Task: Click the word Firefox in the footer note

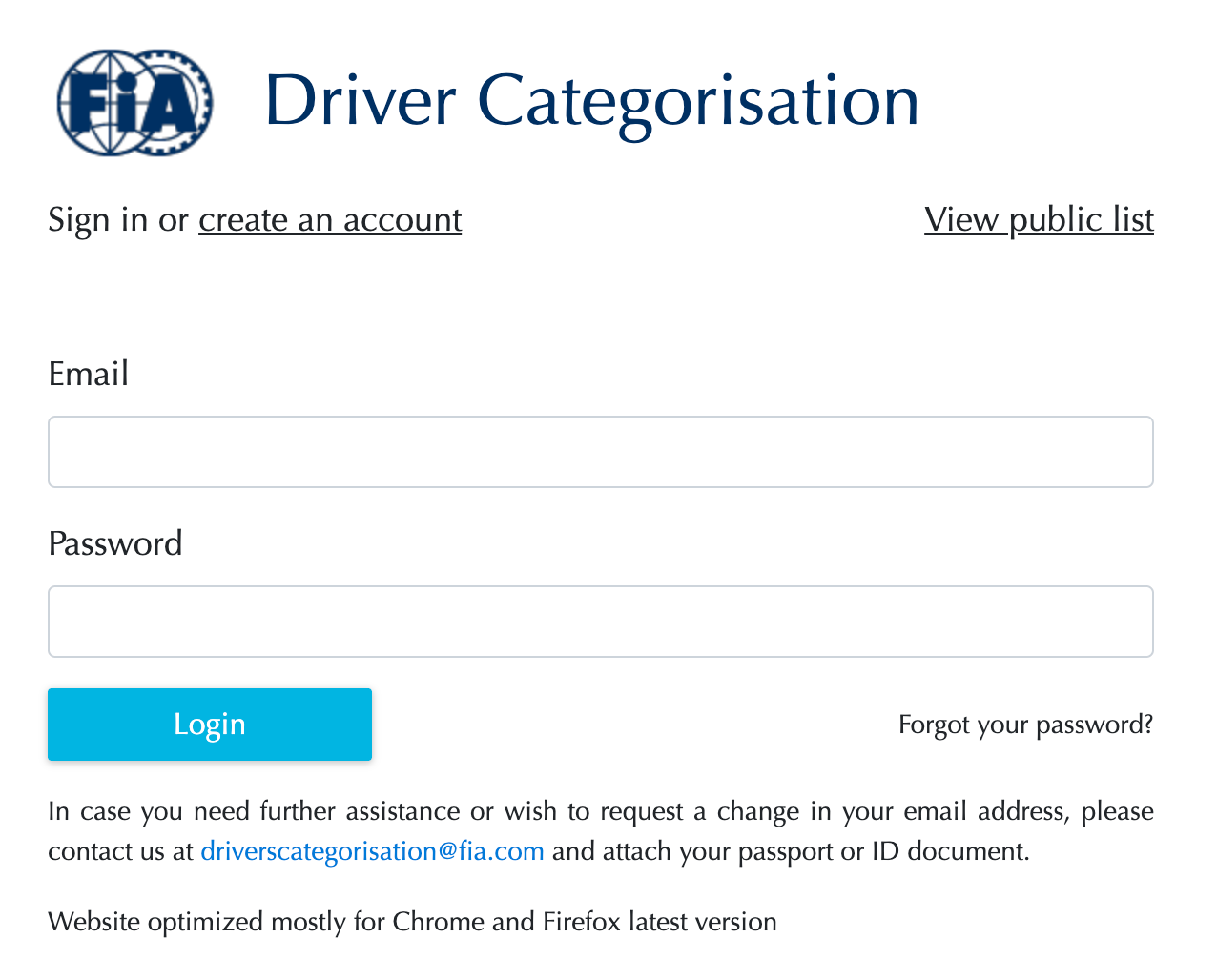Action: 581,923
